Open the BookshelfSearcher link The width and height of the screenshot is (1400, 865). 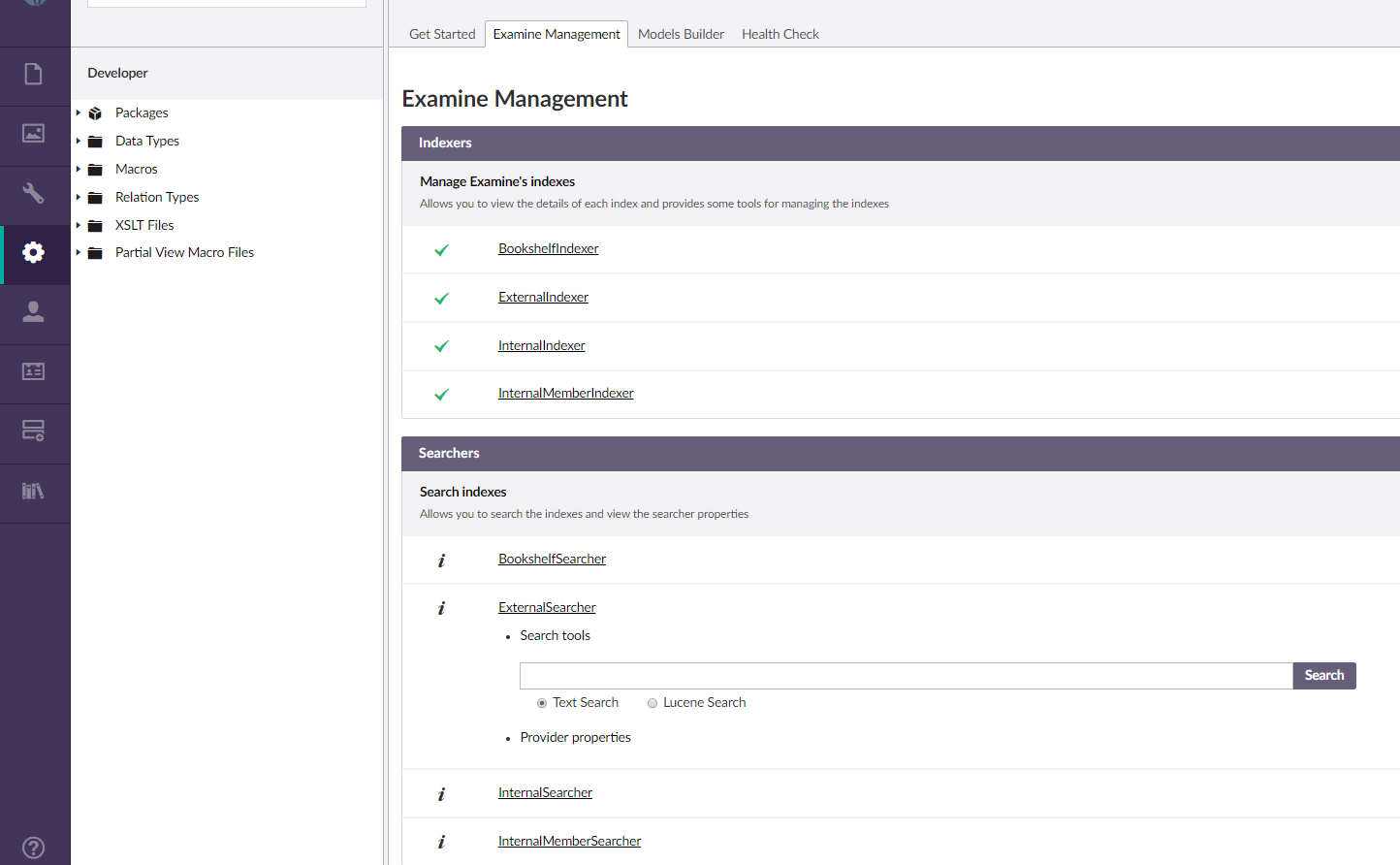552,559
